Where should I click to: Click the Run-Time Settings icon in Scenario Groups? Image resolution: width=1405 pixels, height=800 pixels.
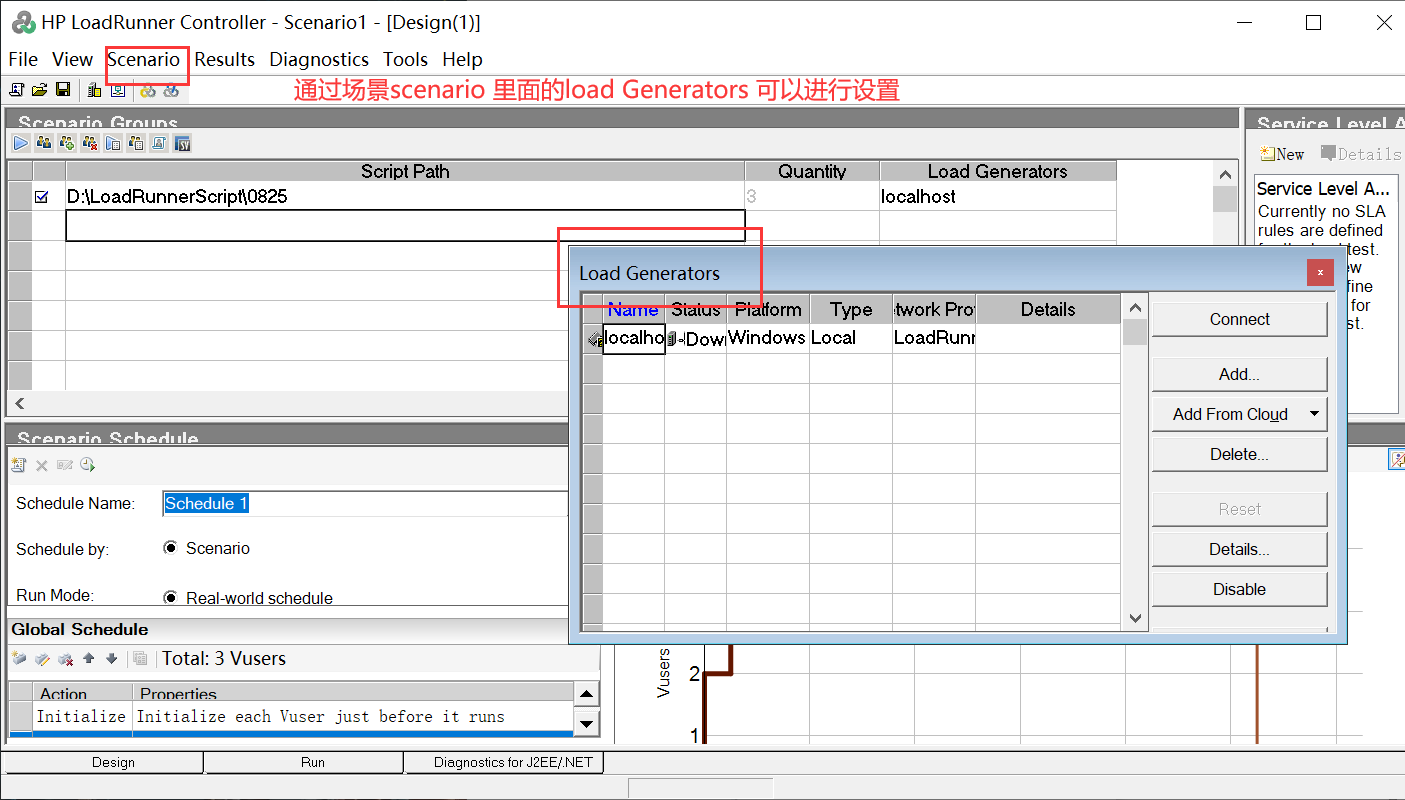pyautogui.click(x=113, y=143)
